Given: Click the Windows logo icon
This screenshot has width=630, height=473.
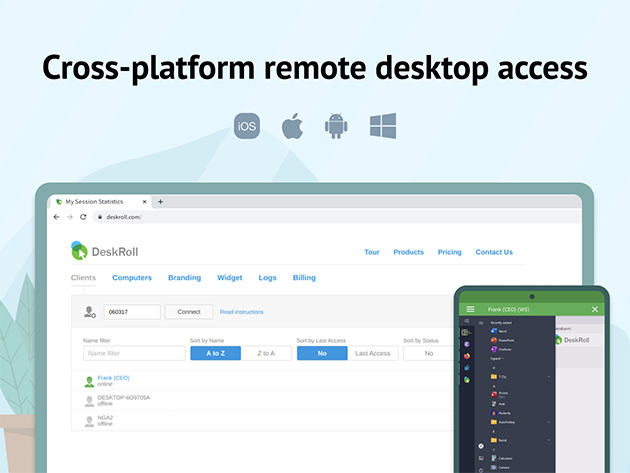Looking at the screenshot, I should pyautogui.click(x=383, y=126).
